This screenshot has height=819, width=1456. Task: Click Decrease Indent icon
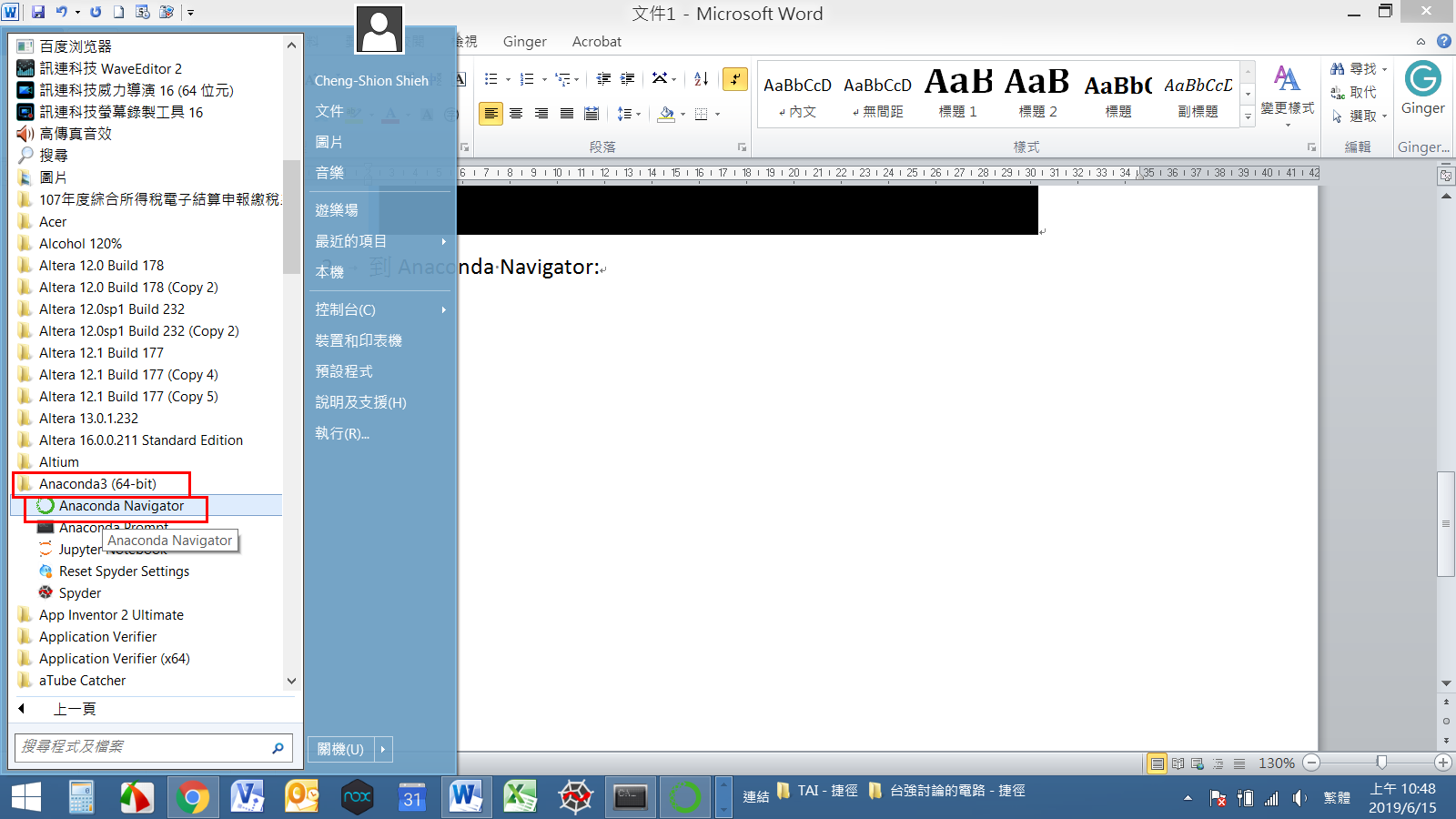pos(603,79)
